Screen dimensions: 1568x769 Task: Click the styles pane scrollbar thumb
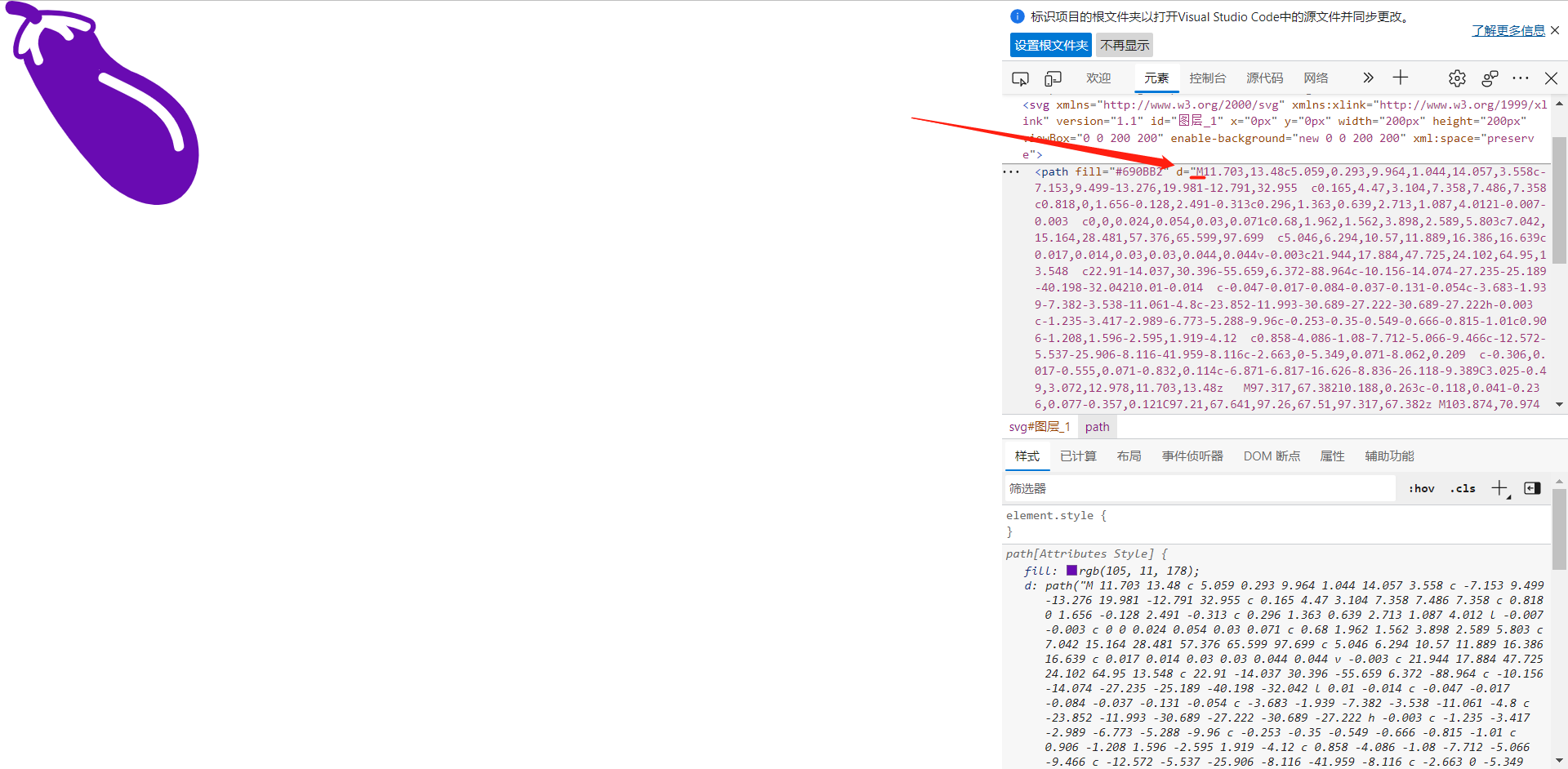[x=1559, y=529]
